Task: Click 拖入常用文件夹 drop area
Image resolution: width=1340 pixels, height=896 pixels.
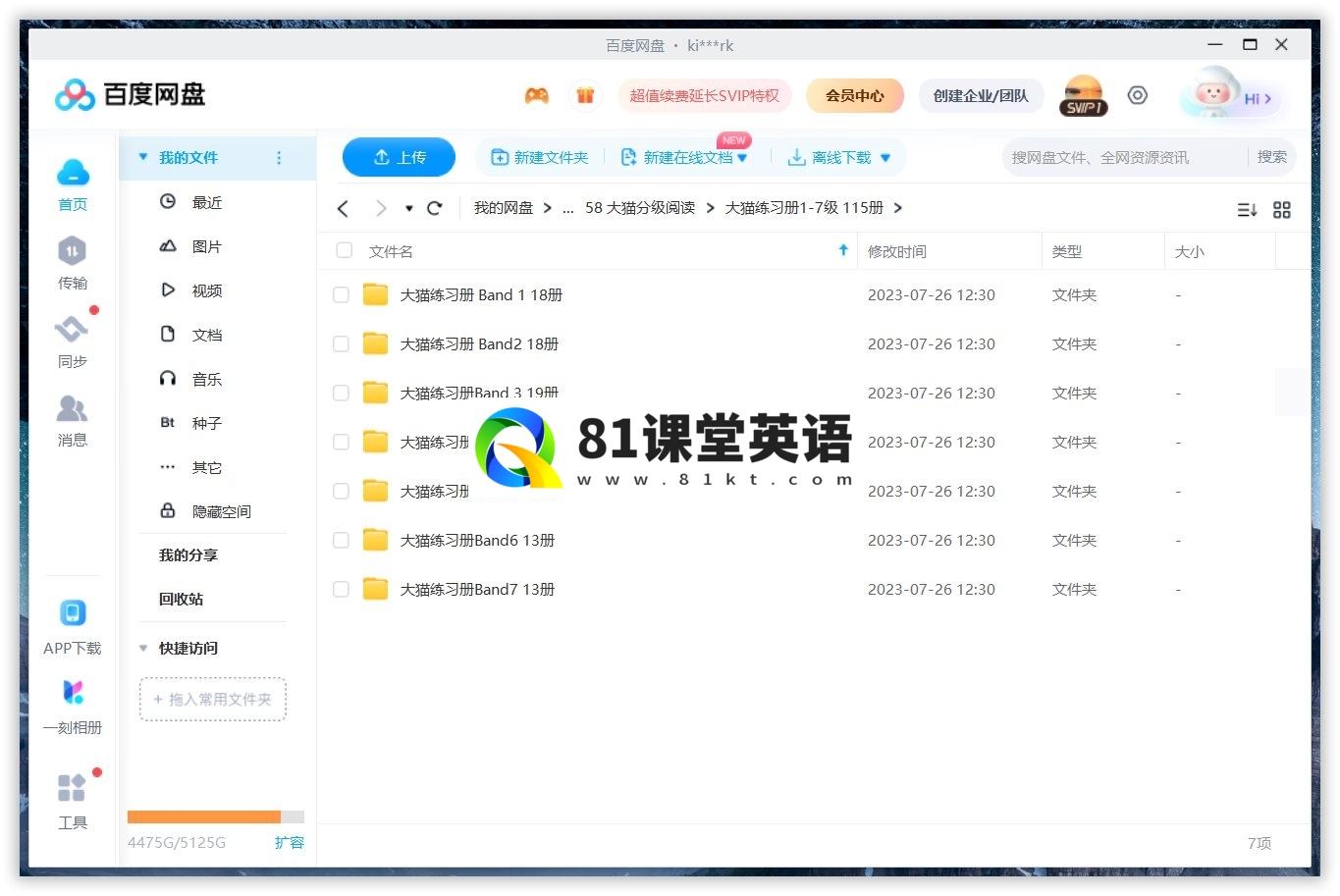Action: click(213, 699)
